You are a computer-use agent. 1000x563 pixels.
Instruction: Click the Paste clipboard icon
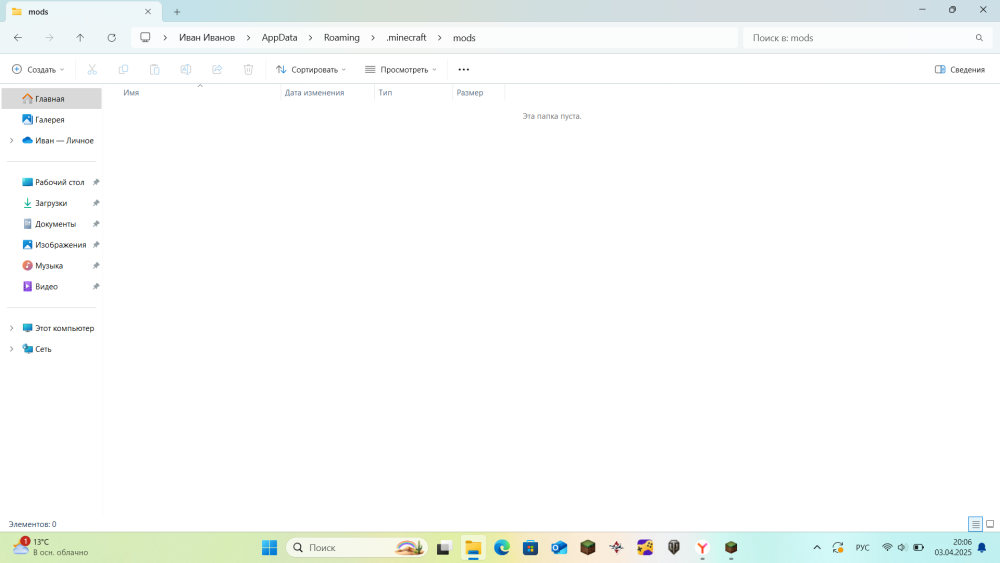[x=154, y=69]
